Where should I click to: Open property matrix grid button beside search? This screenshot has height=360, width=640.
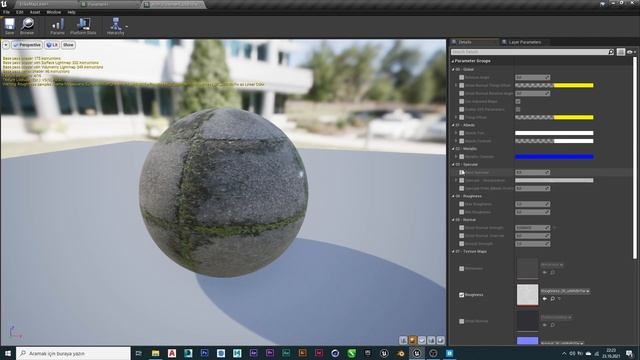620,52
